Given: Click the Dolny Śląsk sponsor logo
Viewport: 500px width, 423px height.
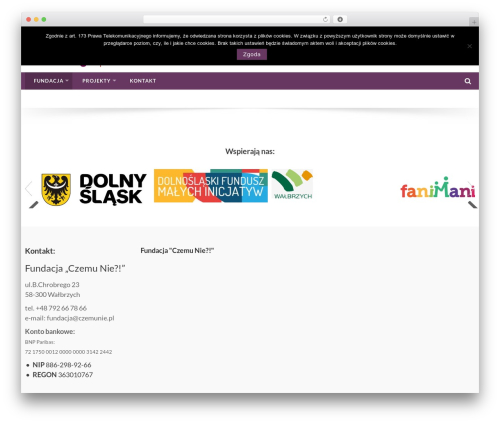Looking at the screenshot, I should coord(94,189).
